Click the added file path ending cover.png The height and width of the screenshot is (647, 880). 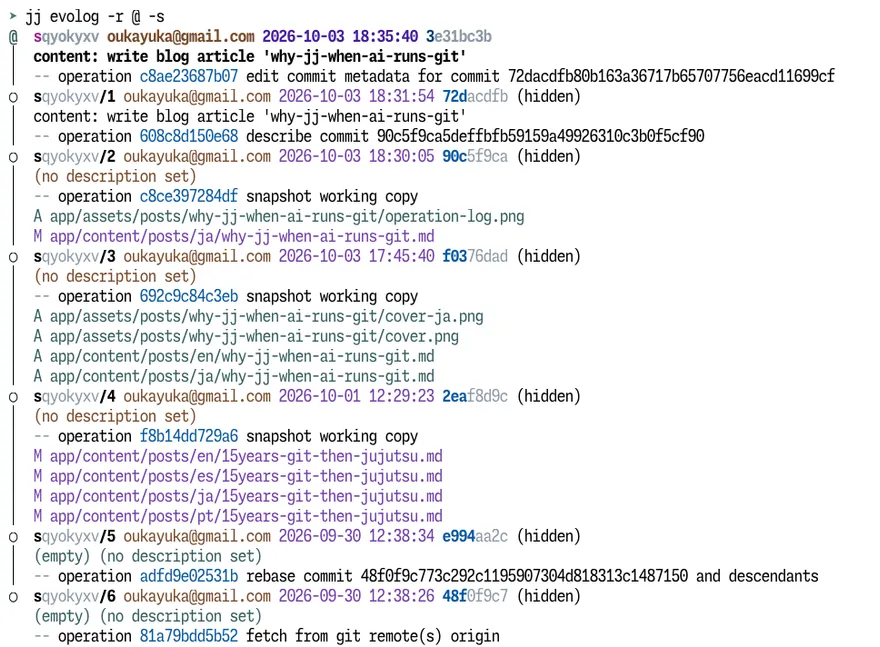point(254,337)
